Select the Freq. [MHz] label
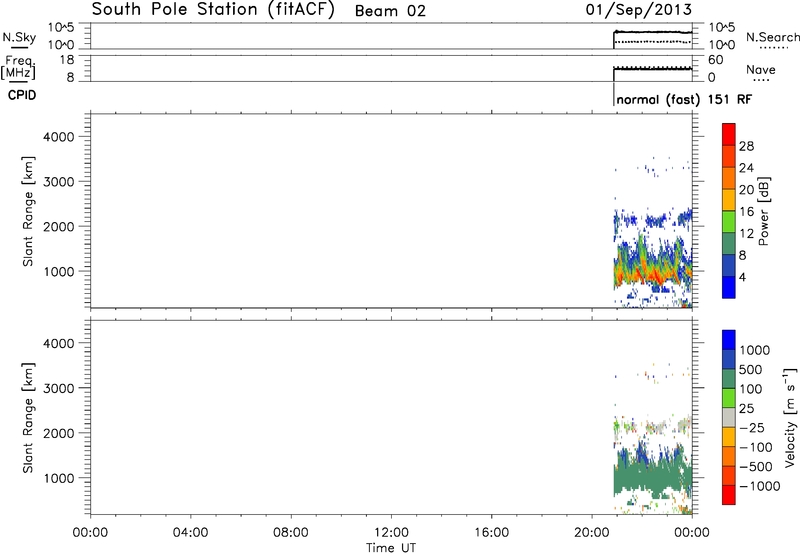This screenshot has height=554, width=800. pyautogui.click(x=19, y=67)
